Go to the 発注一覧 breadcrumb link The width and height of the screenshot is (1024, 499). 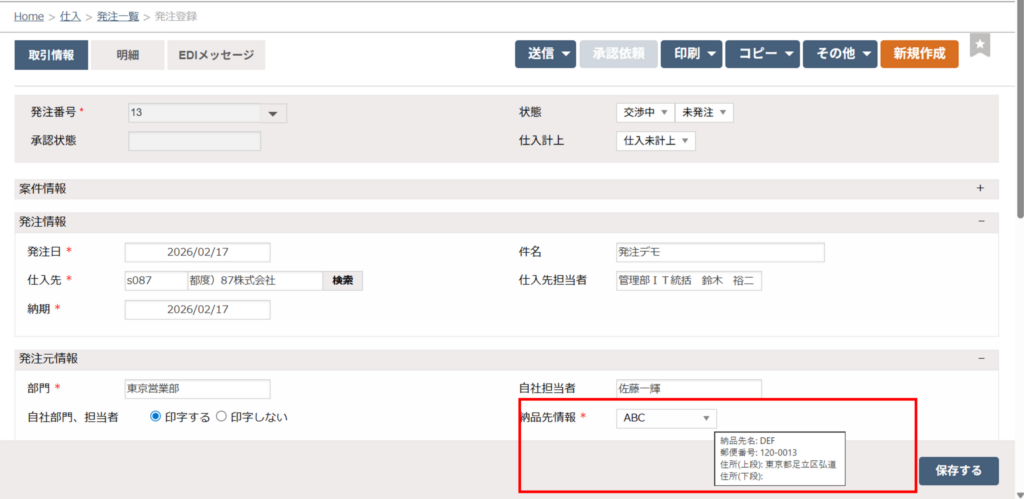click(x=117, y=17)
